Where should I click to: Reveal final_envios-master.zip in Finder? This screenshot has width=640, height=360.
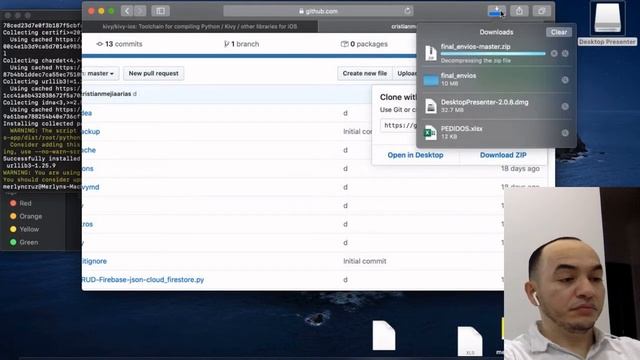[x=565, y=53]
